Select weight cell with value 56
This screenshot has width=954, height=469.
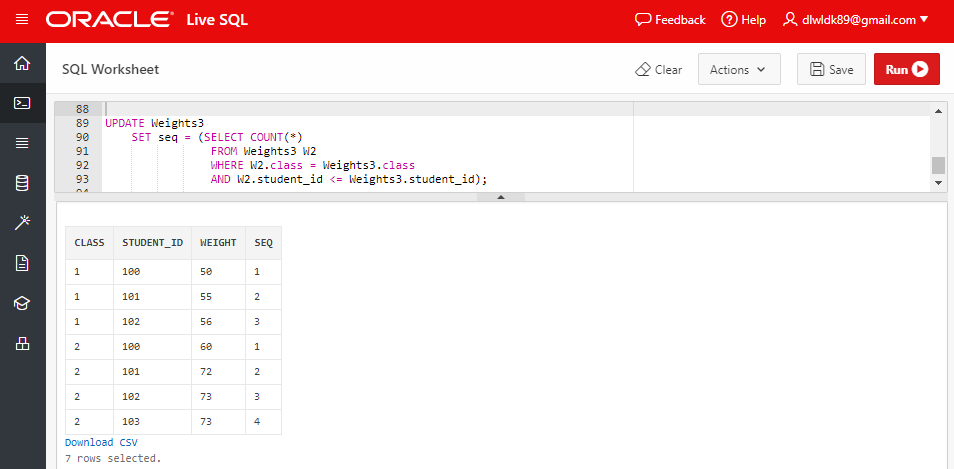point(218,322)
